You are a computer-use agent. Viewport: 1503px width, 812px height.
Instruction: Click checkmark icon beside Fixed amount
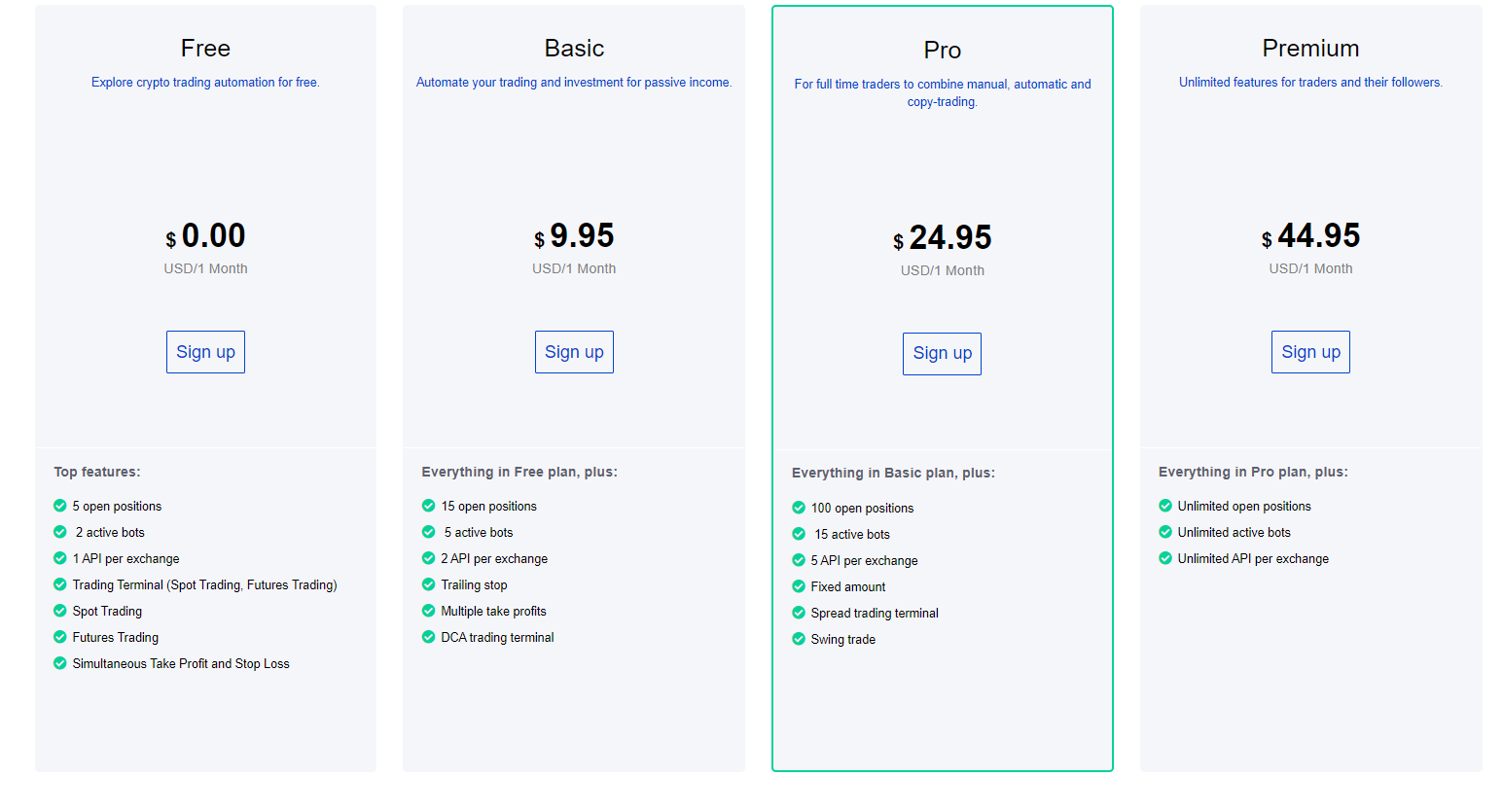click(x=799, y=586)
